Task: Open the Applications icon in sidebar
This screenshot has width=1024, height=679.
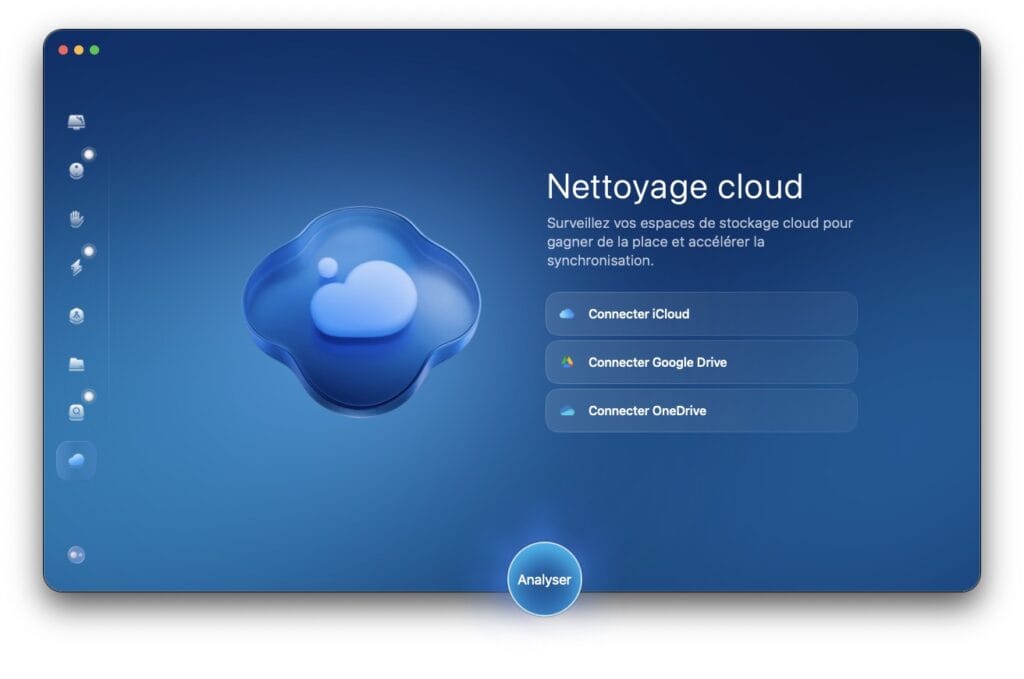Action: point(76,315)
